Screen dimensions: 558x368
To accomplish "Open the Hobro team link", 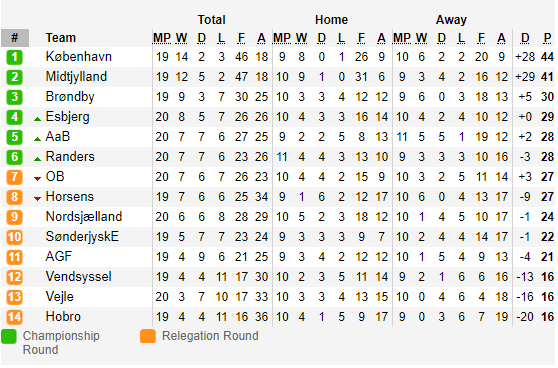I will (63, 316).
